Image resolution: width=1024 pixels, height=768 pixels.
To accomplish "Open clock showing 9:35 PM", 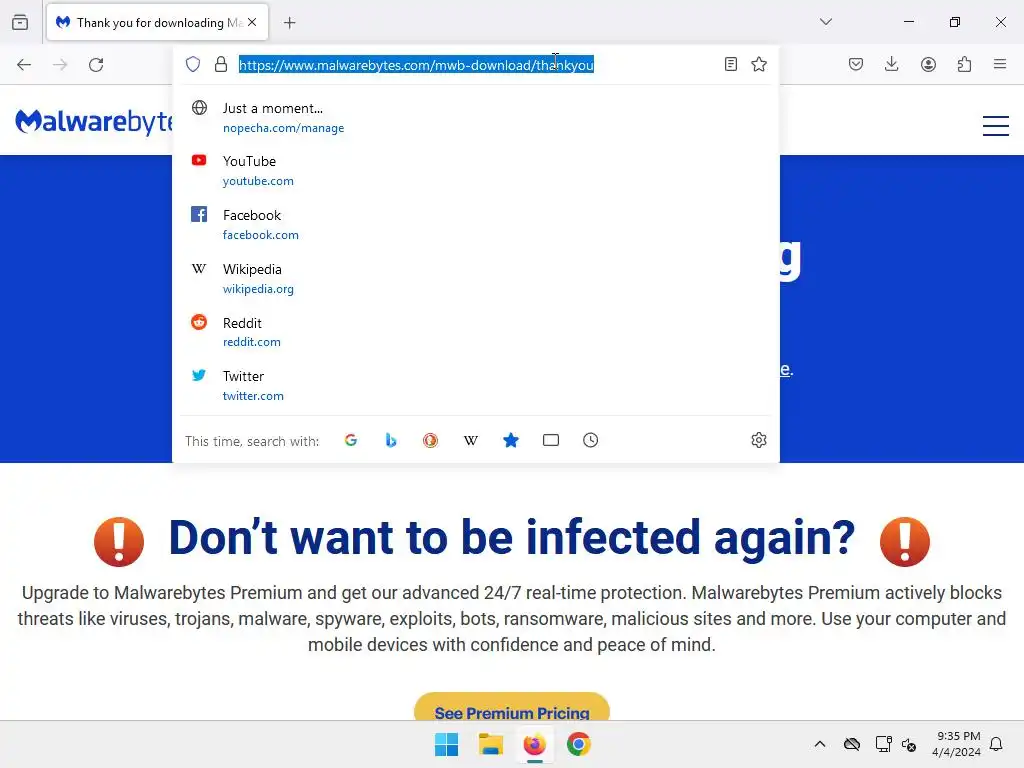I will 957,744.
